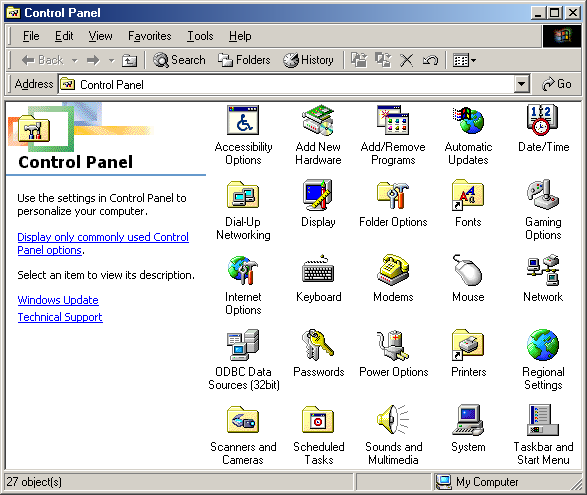Click the Go button
Screen dimensions: 587x495
[x=557, y=84]
